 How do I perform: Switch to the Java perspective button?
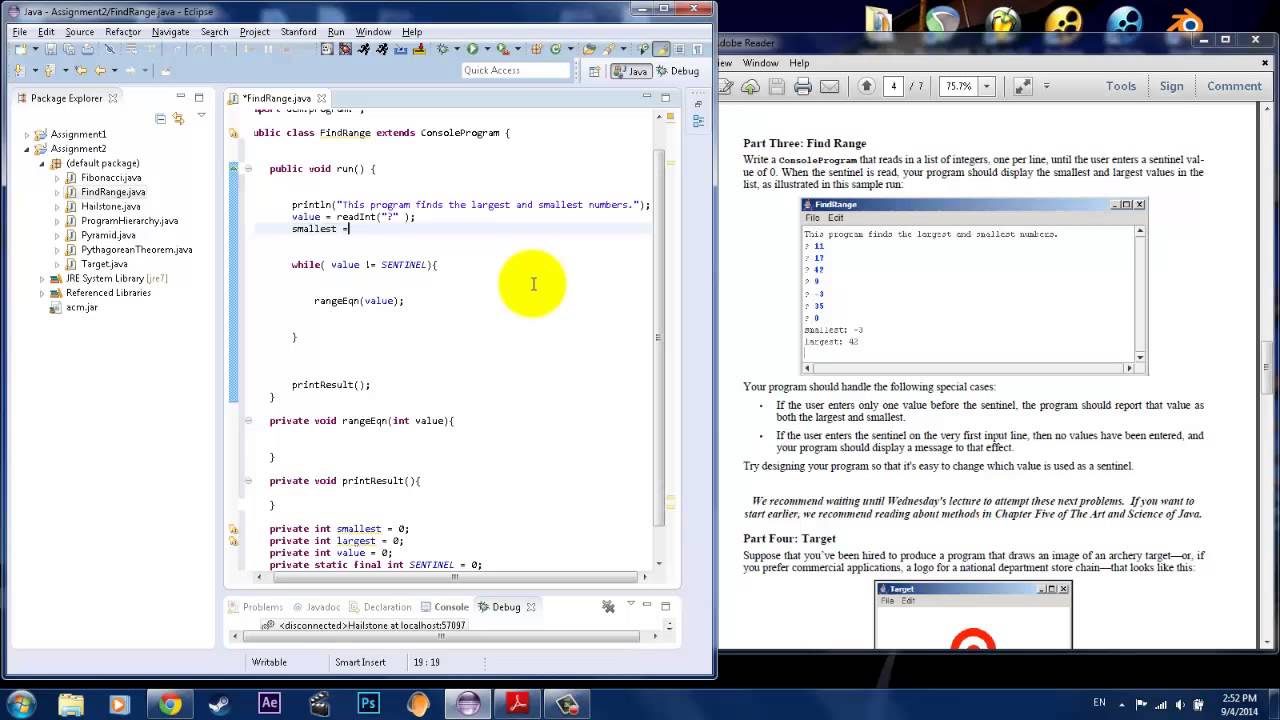click(x=632, y=71)
